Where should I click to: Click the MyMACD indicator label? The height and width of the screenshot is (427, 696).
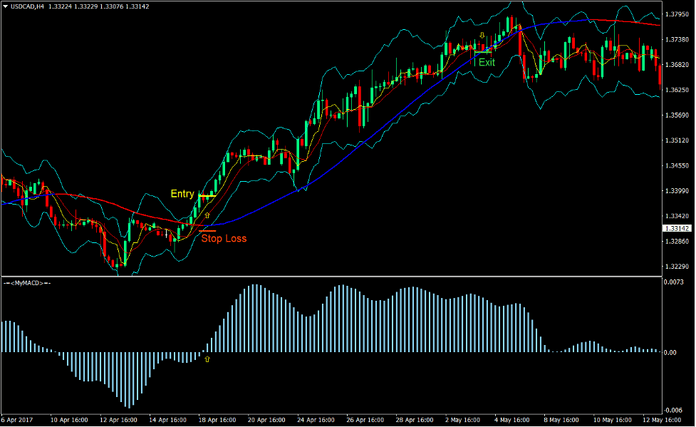[27, 283]
